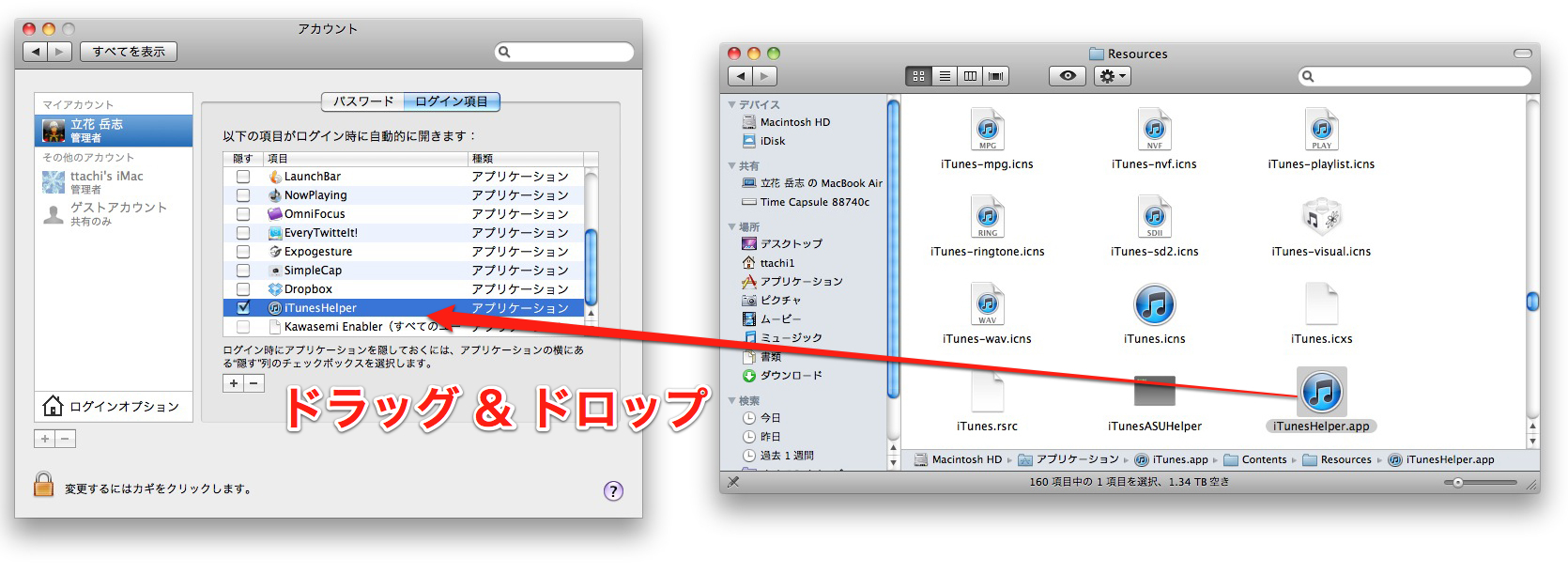The width and height of the screenshot is (1568, 574).
Task: Open ログインオプション in accounts sidebar
Action: (x=113, y=406)
